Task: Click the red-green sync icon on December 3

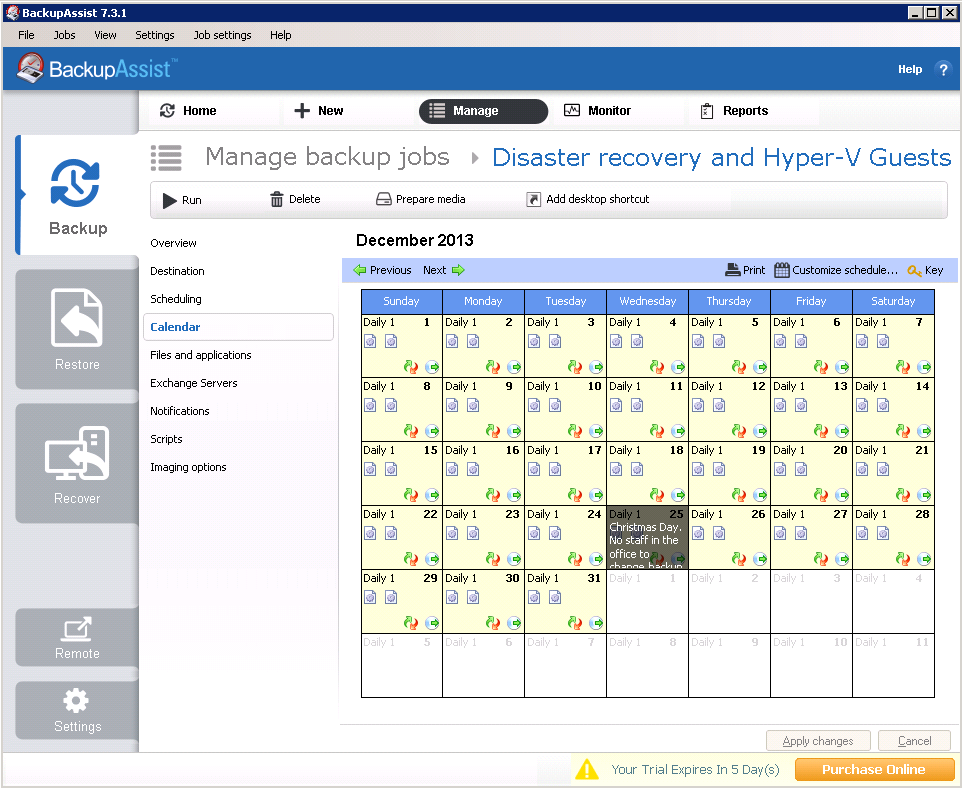Action: tap(575, 367)
